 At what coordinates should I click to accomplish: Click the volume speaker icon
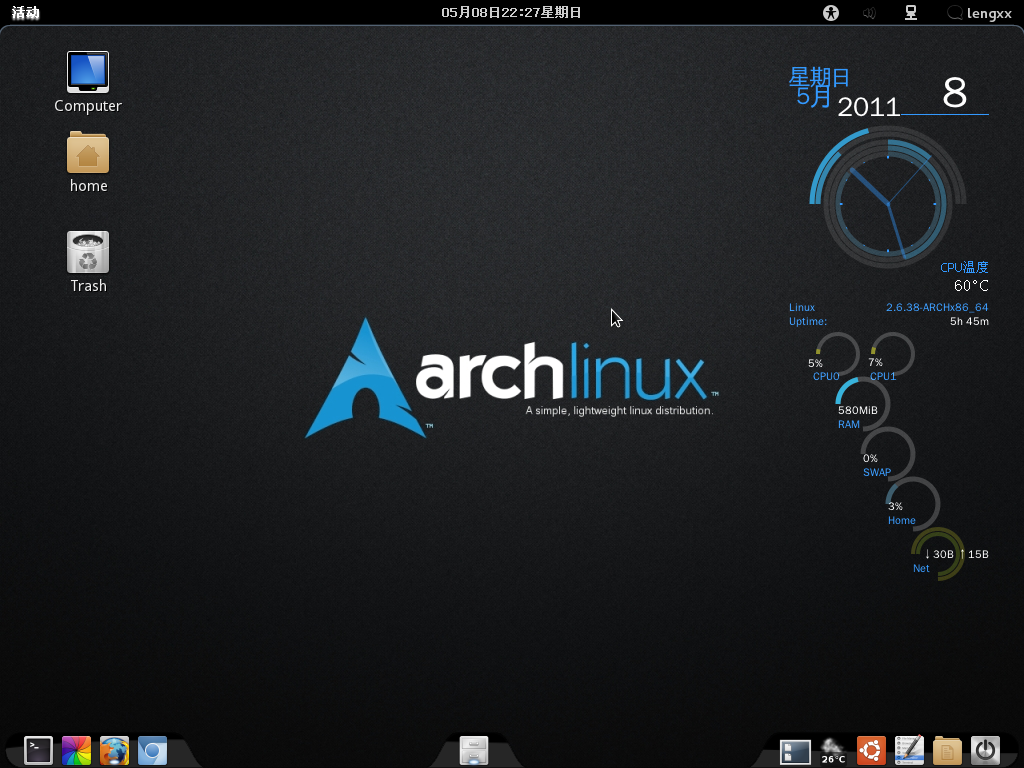click(x=869, y=12)
